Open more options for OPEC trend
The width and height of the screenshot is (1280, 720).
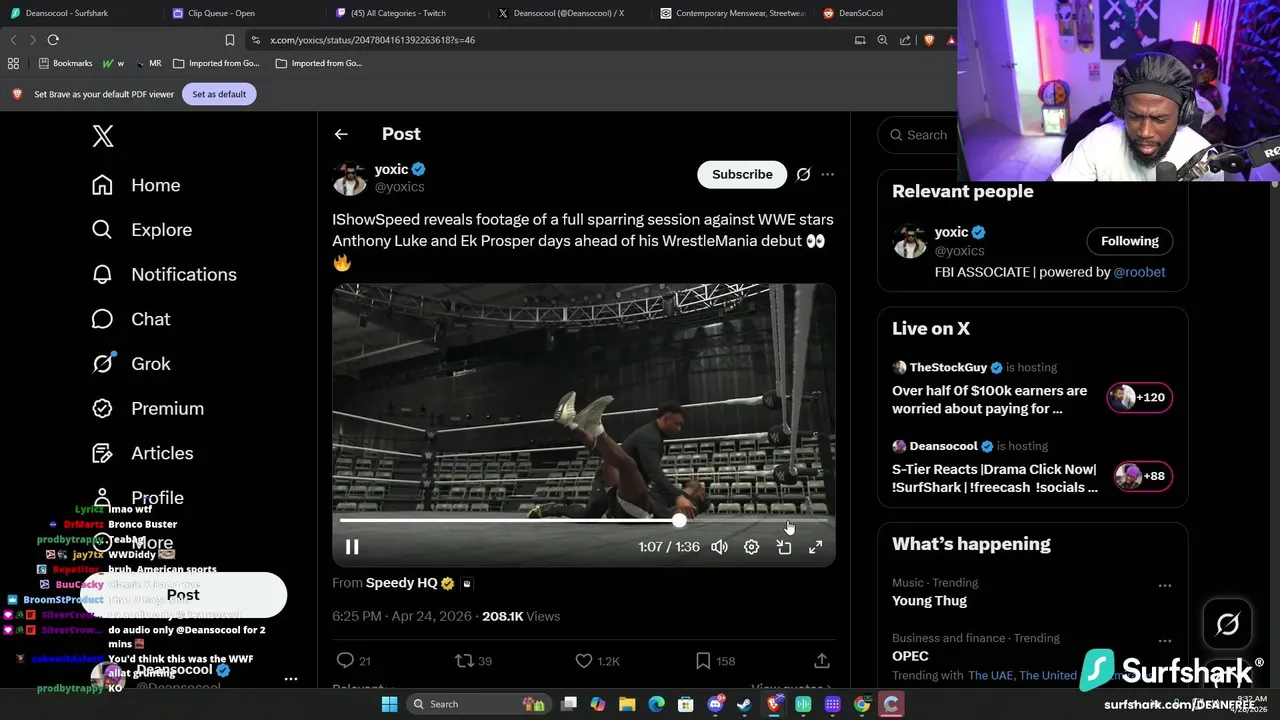(x=1165, y=641)
